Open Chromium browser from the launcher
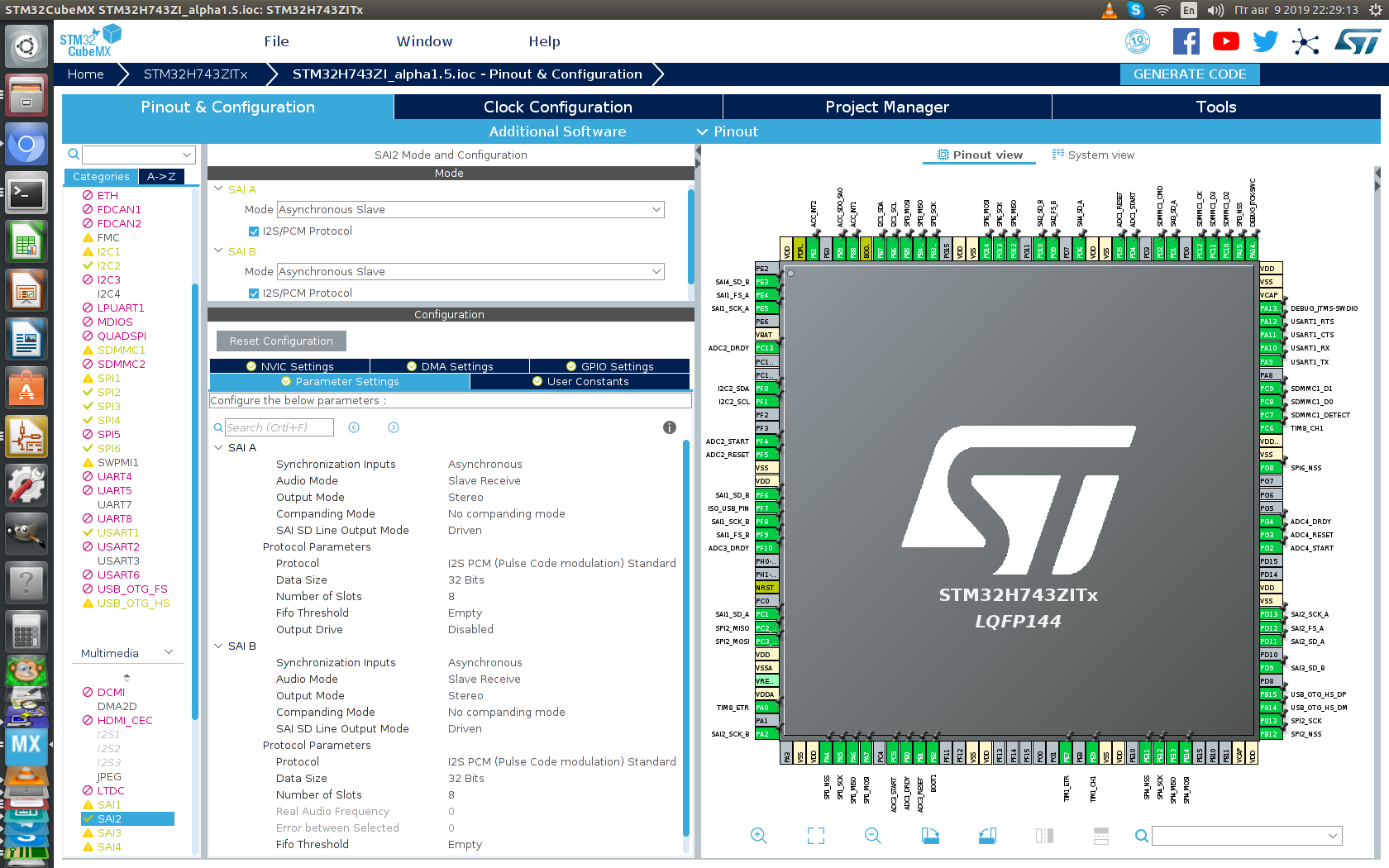This screenshot has height=868, width=1389. pyautogui.click(x=26, y=145)
